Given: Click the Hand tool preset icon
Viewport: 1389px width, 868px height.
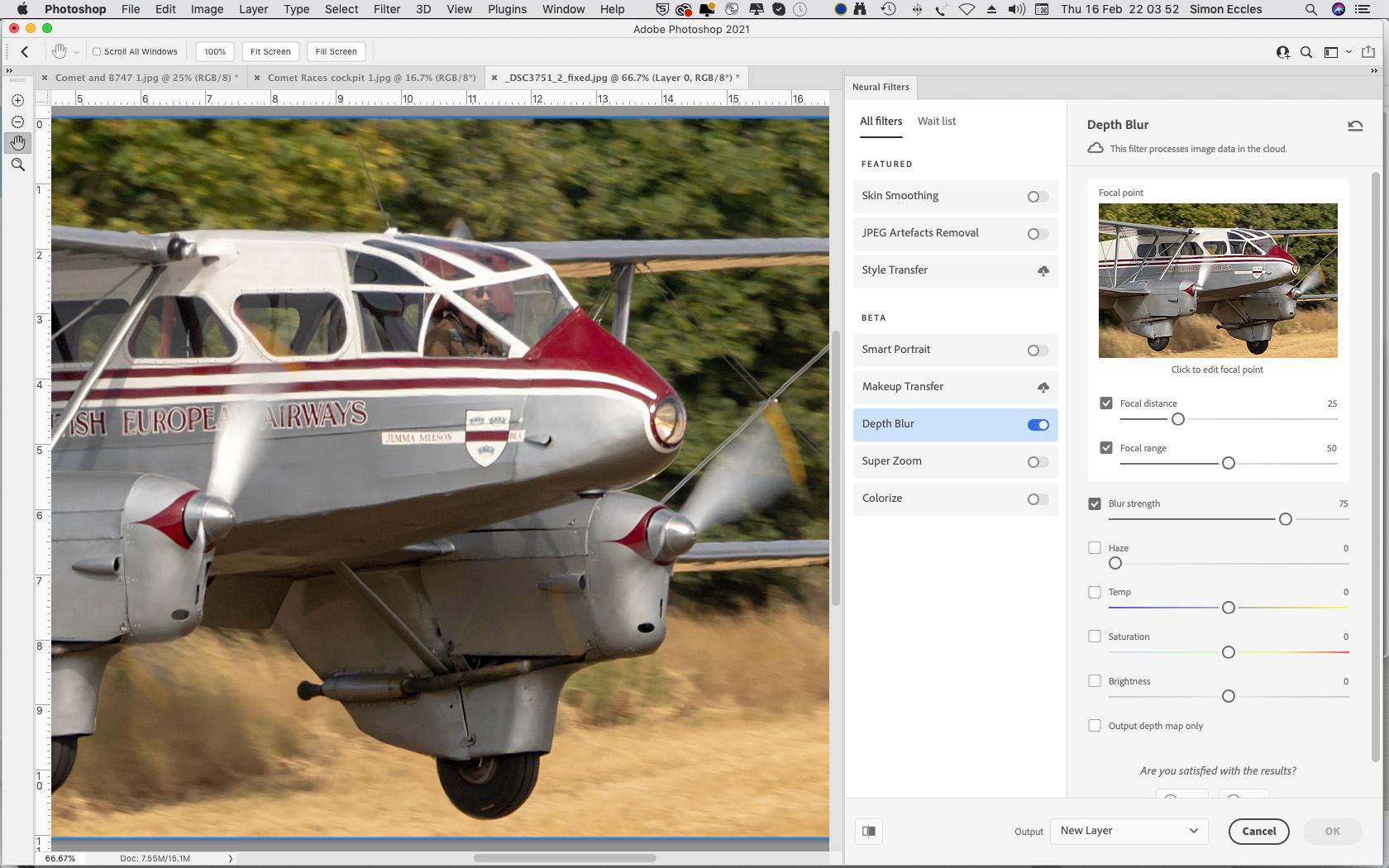Looking at the screenshot, I should click(x=60, y=51).
